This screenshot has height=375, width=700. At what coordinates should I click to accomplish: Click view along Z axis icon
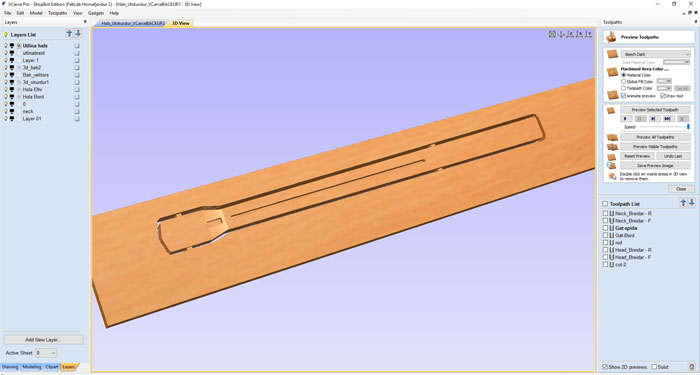[x=570, y=34]
